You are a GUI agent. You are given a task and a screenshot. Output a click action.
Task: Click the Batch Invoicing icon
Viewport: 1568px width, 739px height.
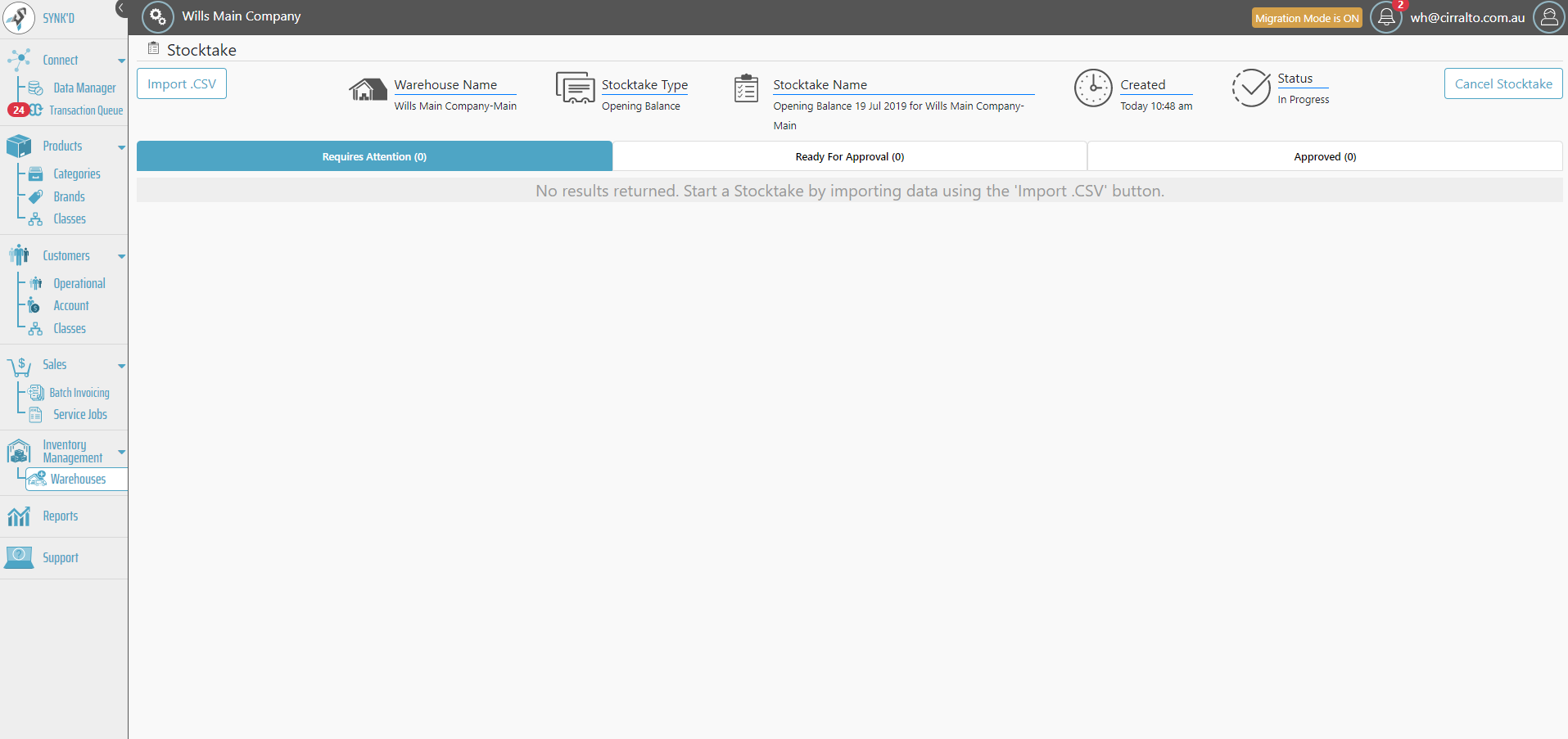[37, 393]
